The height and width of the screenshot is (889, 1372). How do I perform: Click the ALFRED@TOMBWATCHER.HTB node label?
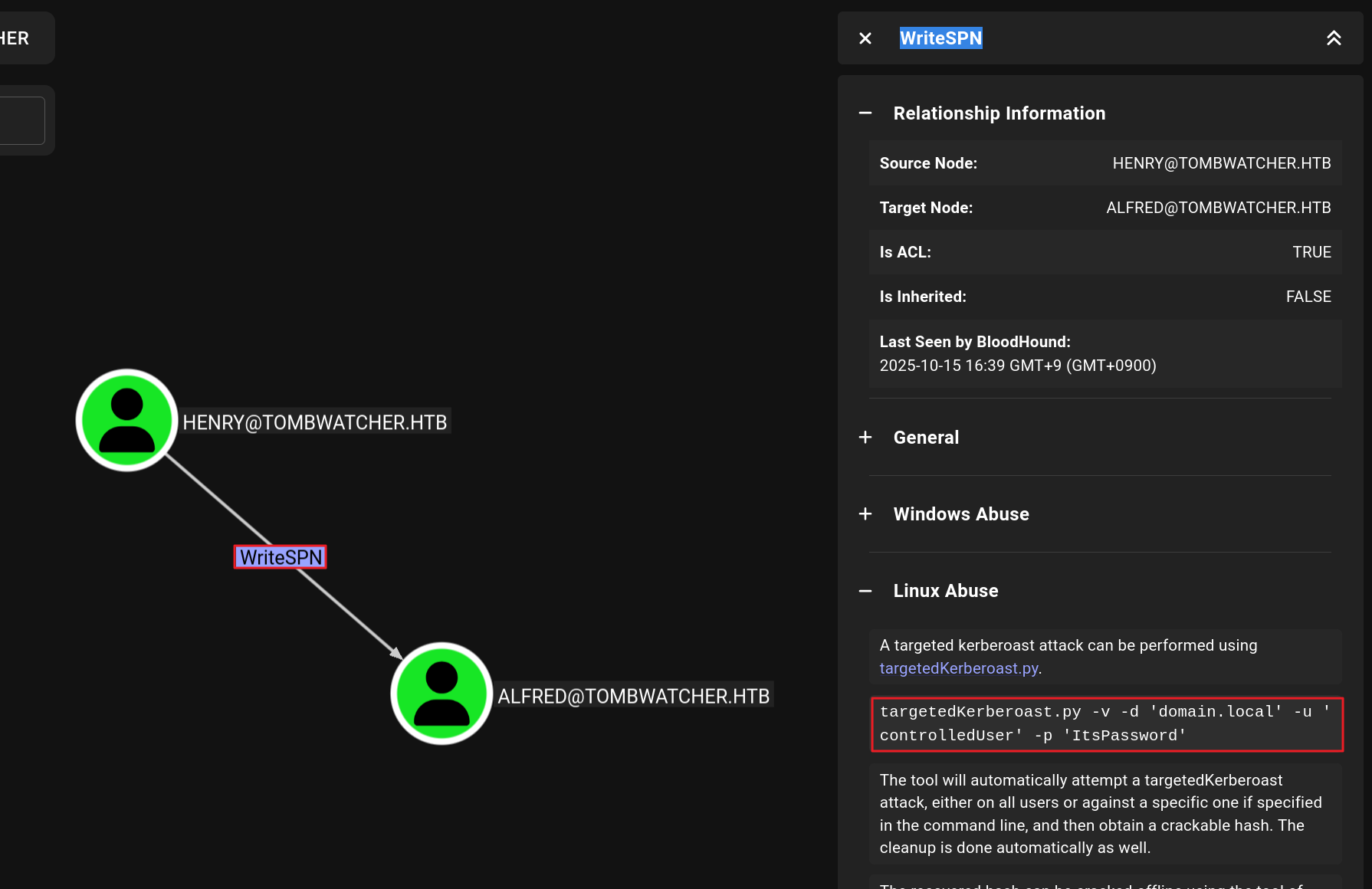pyautogui.click(x=633, y=696)
